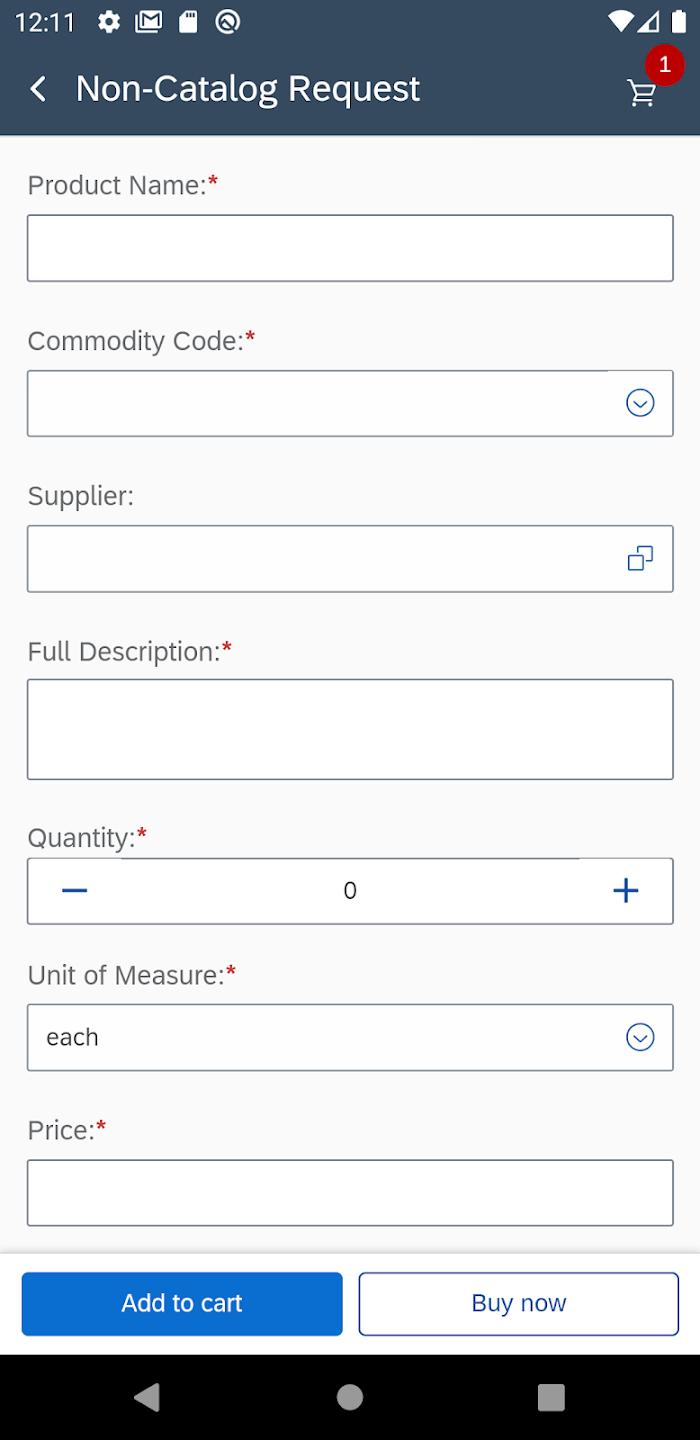Tap the Android back navigation button
700x1440 pixels.
click(147, 1397)
